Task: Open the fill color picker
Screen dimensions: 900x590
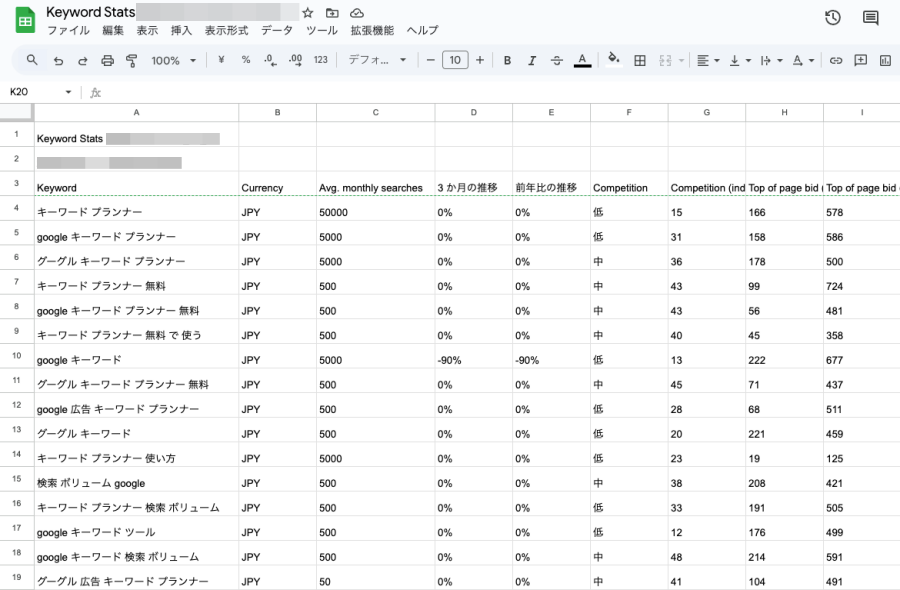Action: pyautogui.click(x=614, y=60)
